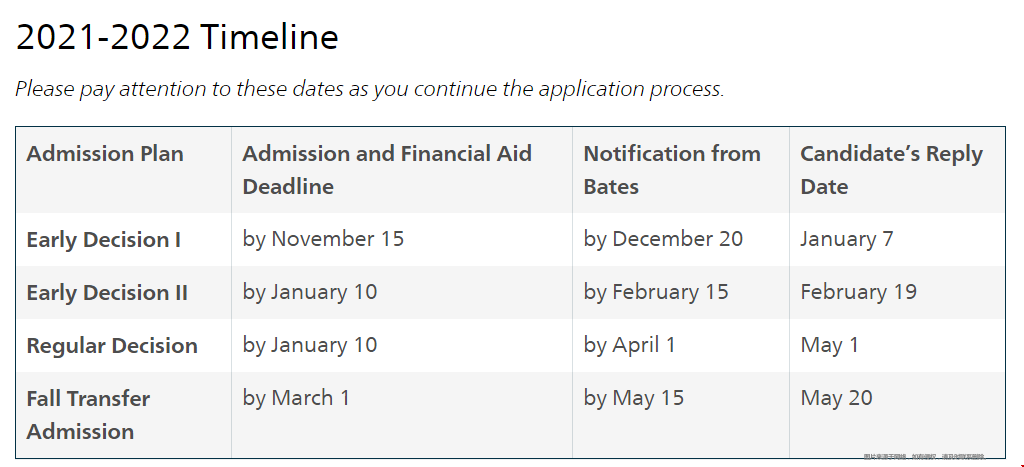Select the Admission and Financial Aid Deadline header
The width and height of the screenshot is (1024, 467).
coord(387,170)
